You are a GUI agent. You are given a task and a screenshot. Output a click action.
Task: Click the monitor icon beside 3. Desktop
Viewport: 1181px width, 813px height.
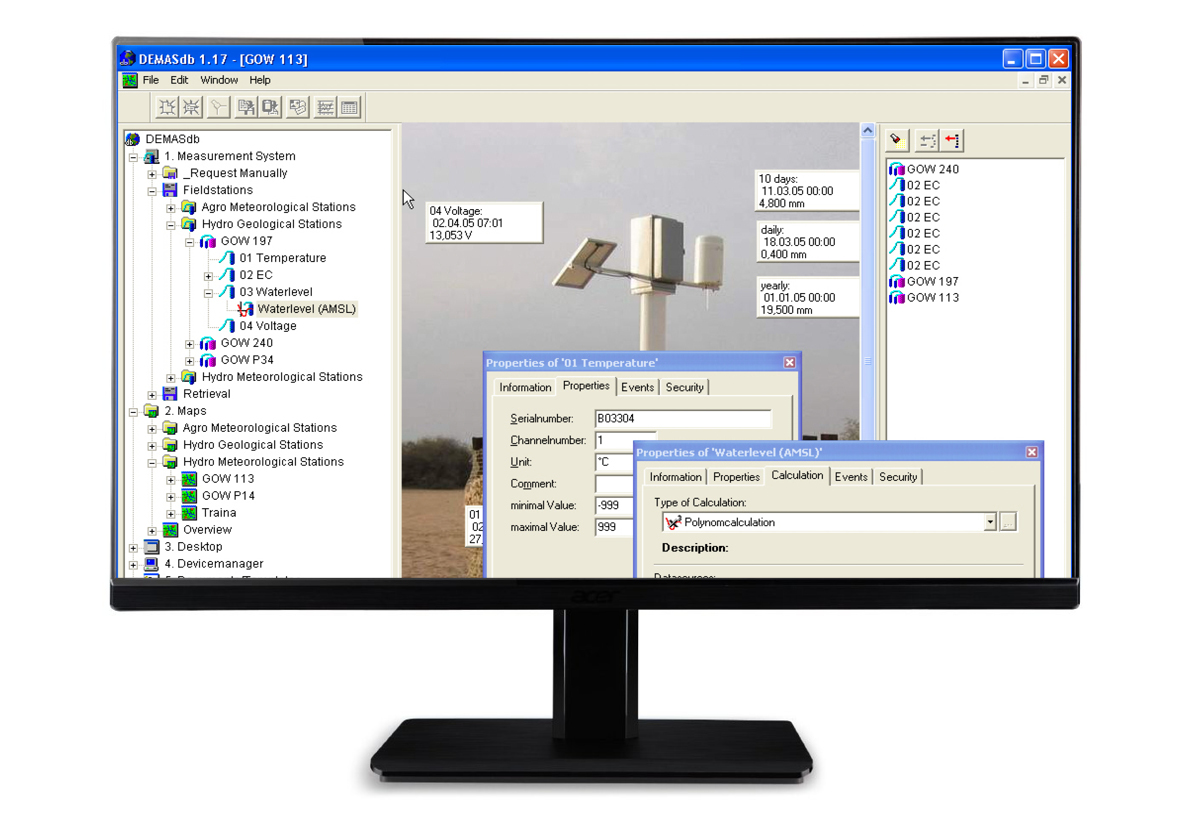[x=151, y=546]
